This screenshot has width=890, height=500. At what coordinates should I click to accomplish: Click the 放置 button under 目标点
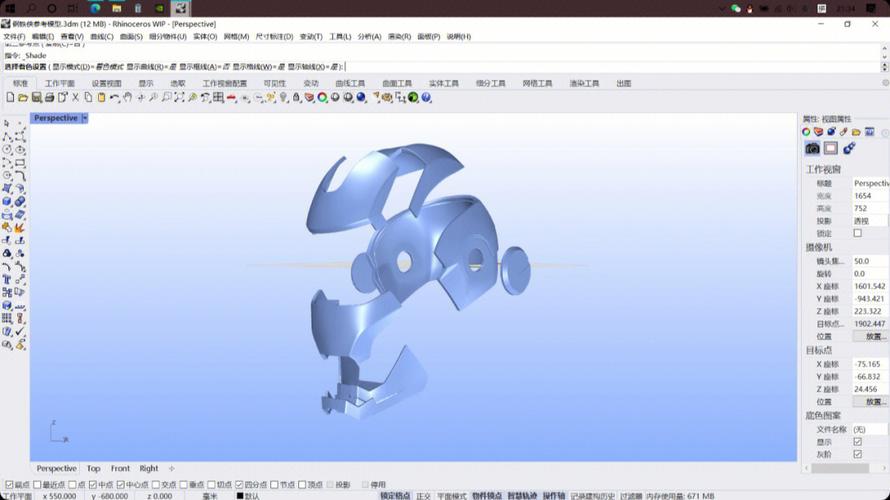click(x=872, y=401)
